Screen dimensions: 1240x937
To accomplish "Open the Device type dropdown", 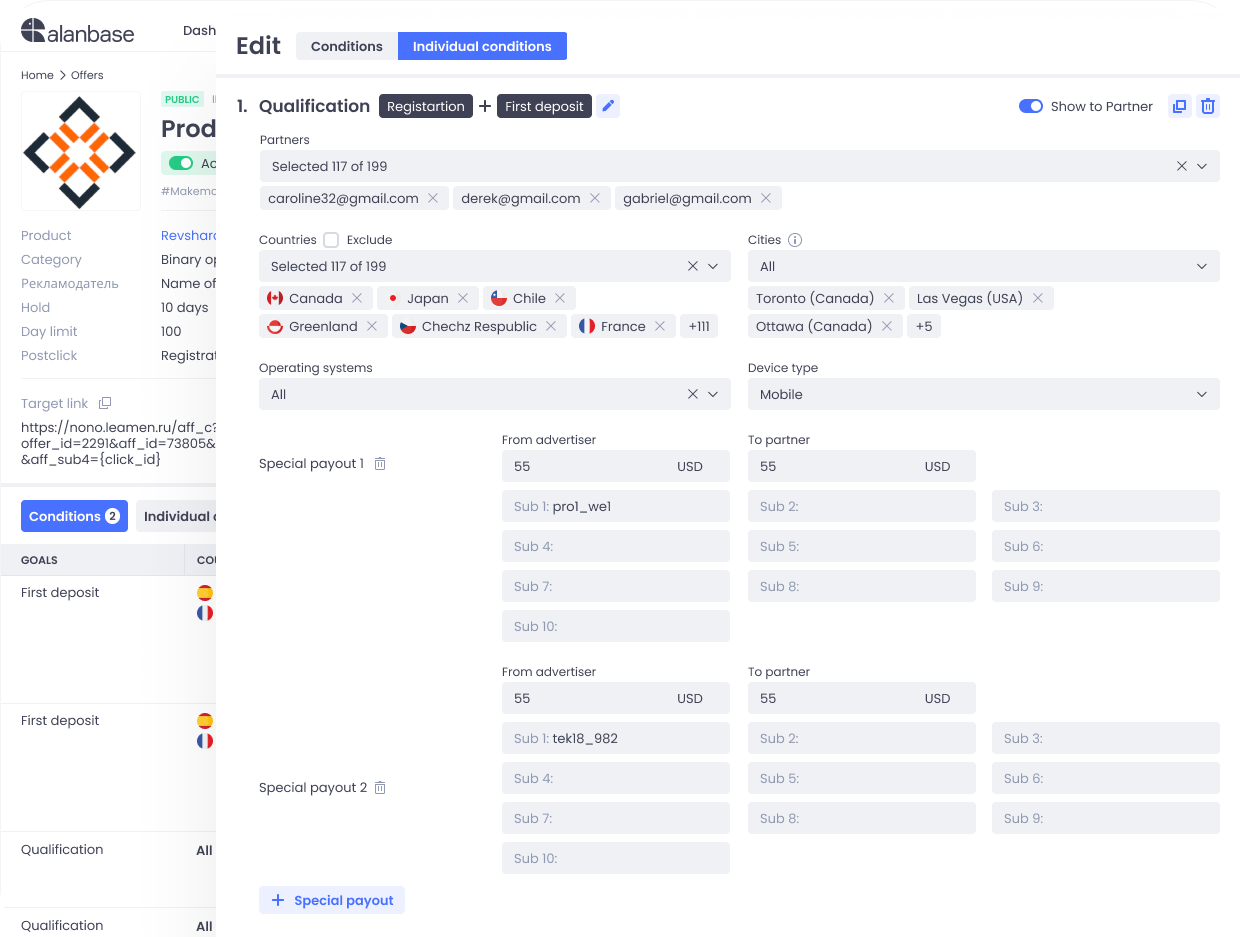I will (x=1202, y=394).
